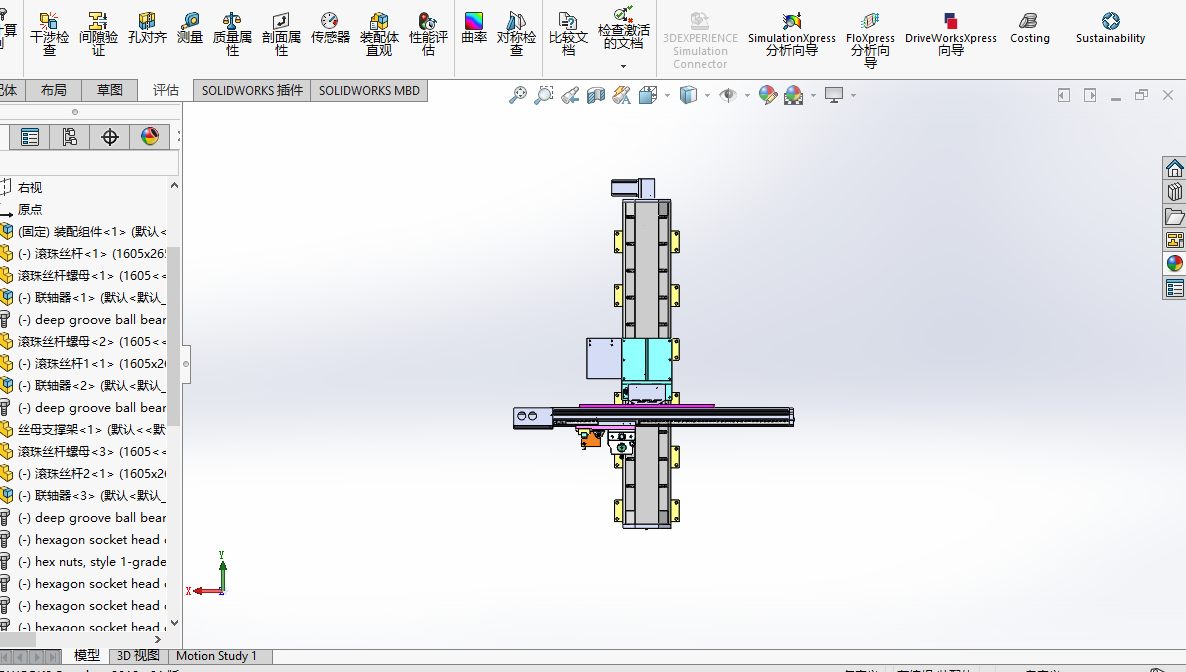Viewport: 1186px width, 672px height.
Task: Expand View Settings monitor dropdown arrow
Action: 853,95
